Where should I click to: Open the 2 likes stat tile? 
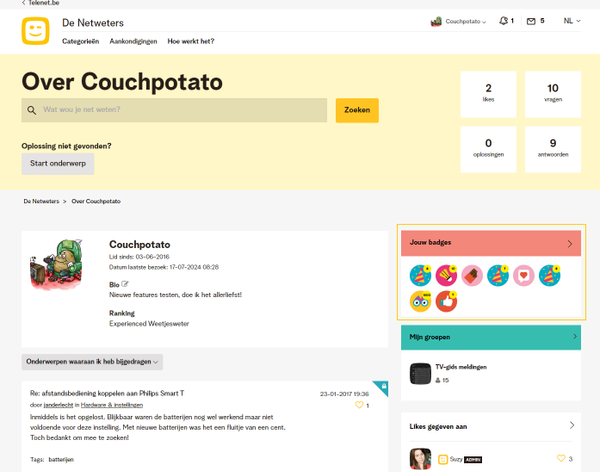coord(488,94)
